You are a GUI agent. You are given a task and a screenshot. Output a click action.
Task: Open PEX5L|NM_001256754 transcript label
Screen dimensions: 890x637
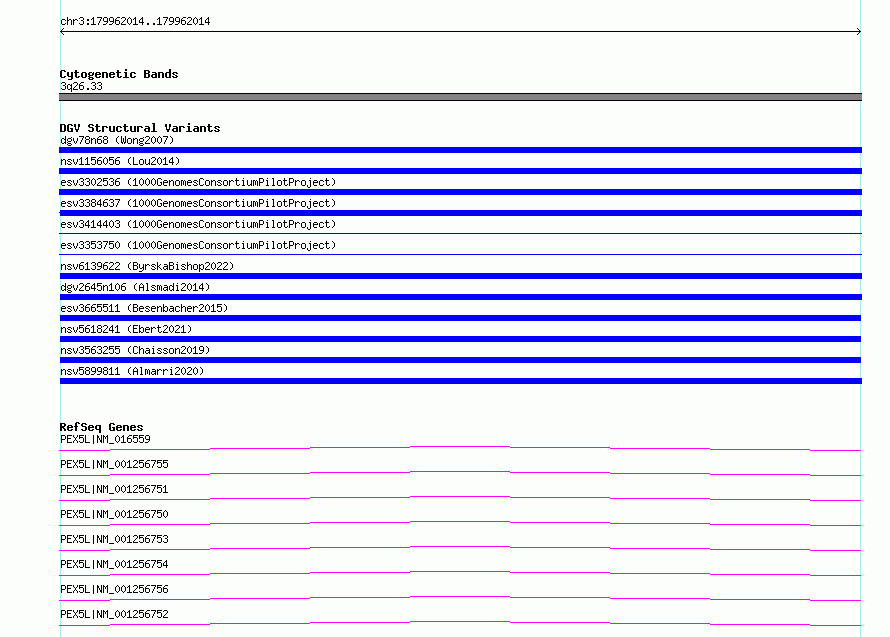(114, 564)
